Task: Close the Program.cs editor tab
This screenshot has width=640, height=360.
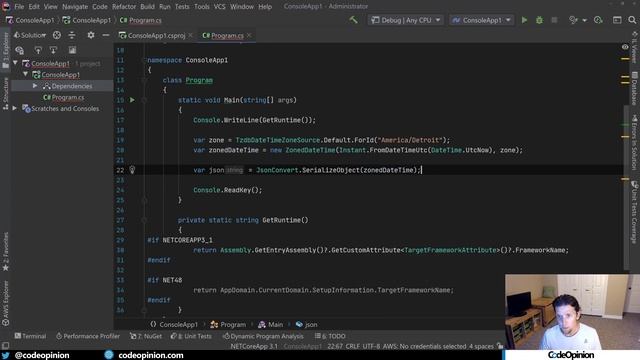Action: coord(249,36)
